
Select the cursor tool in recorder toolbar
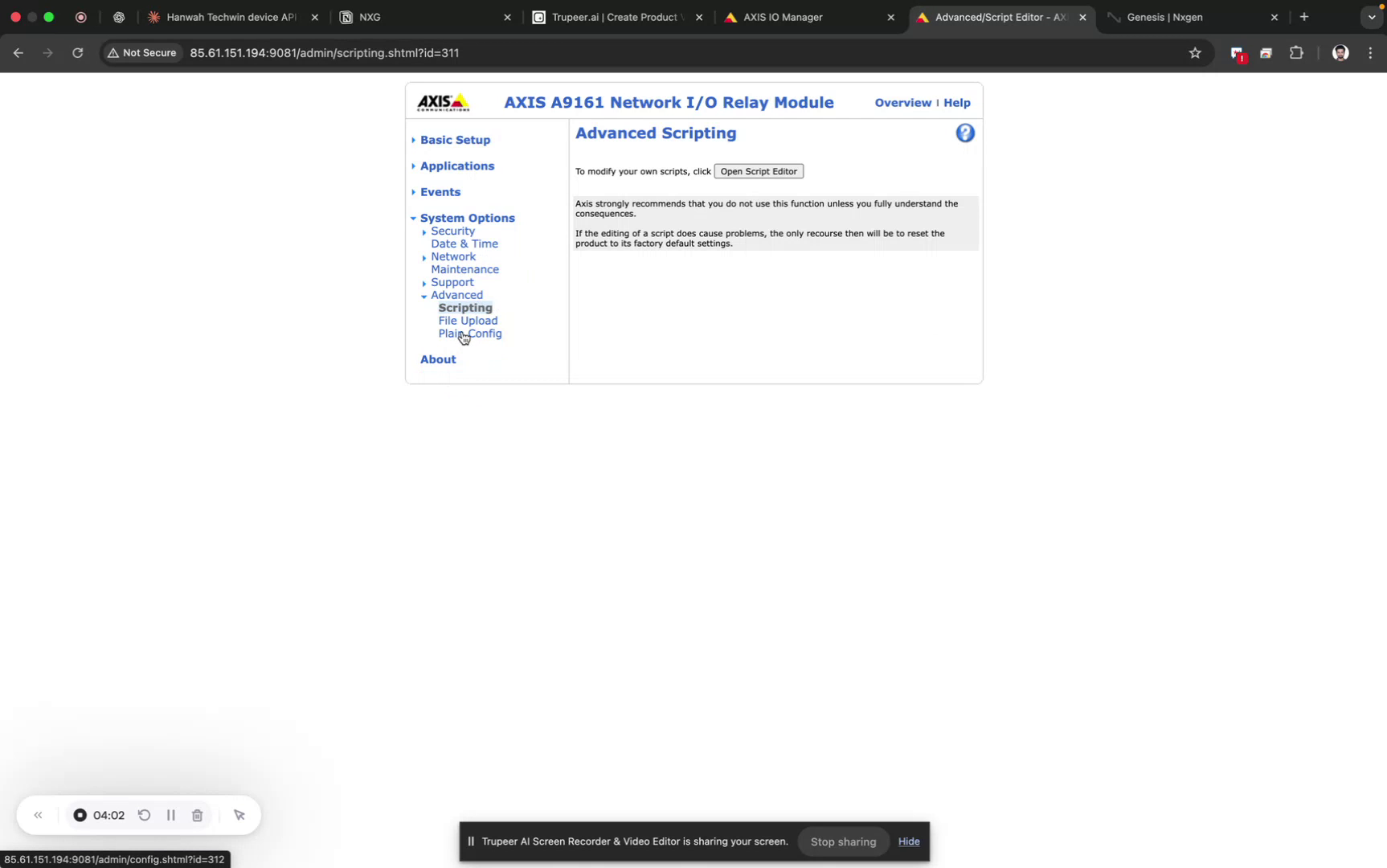pos(239,814)
